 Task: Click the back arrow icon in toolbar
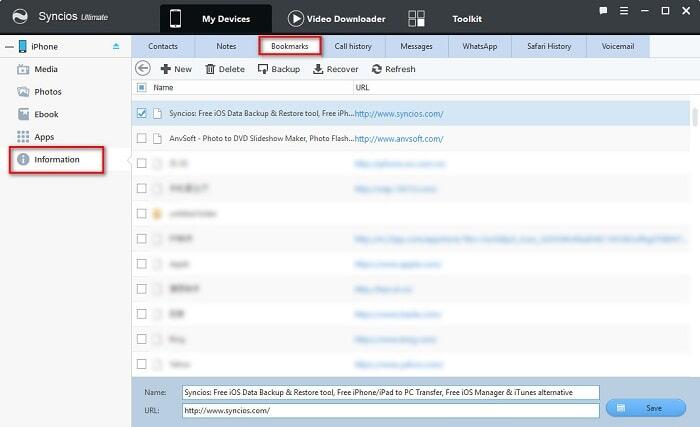tap(142, 69)
